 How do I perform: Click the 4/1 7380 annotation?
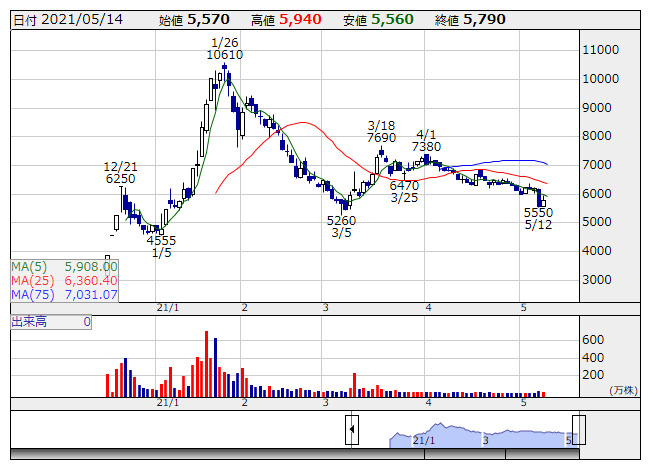coord(426,140)
